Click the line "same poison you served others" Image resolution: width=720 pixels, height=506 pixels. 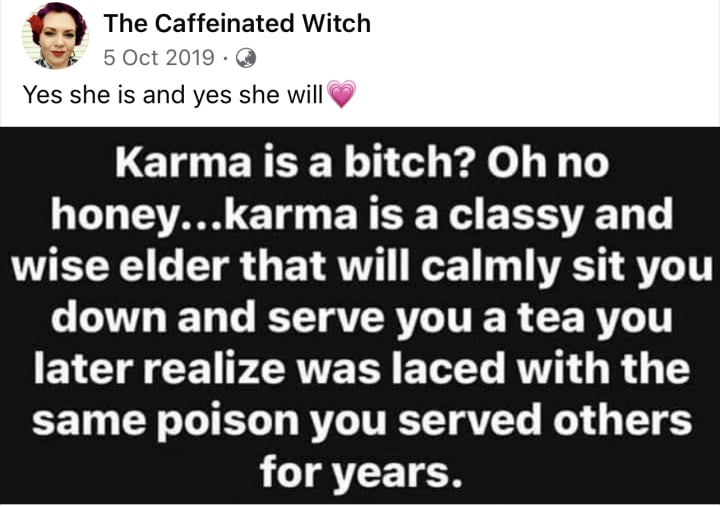click(362, 422)
